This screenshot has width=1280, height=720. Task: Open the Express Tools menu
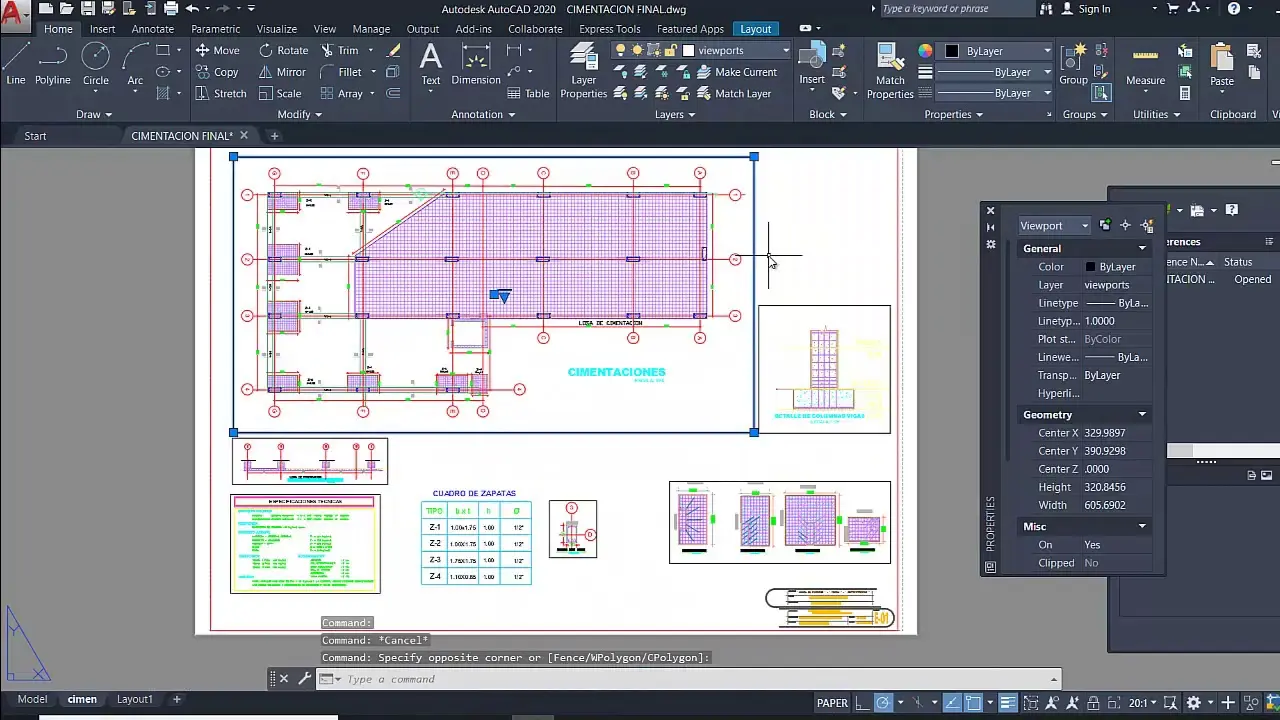(609, 28)
